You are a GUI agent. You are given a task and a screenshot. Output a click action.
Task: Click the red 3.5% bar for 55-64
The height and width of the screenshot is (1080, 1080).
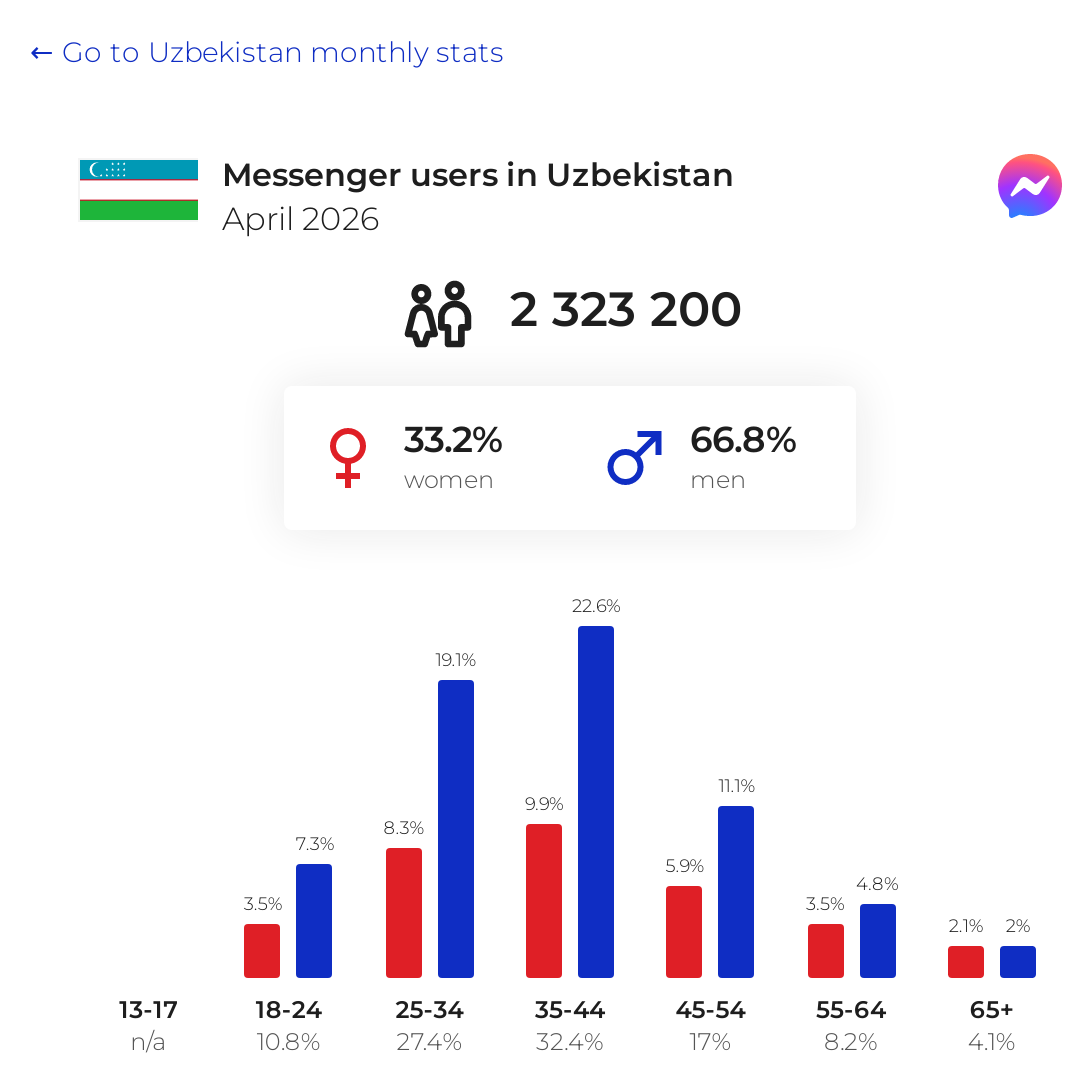[826, 951]
